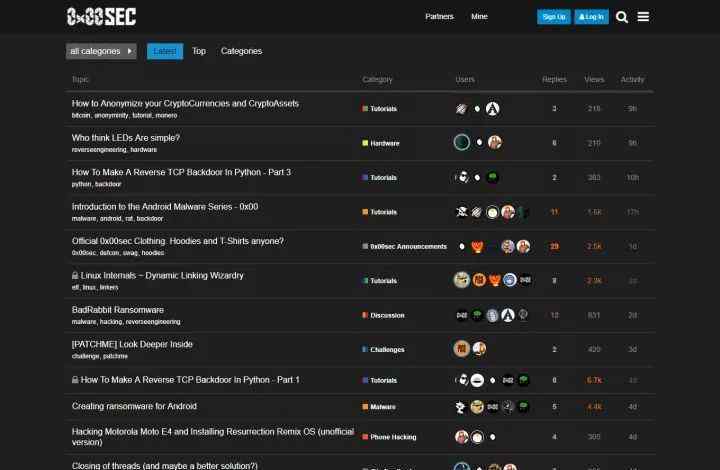The height and width of the screenshot is (470, 720).
Task: Open Android Malware Series 0x00 topic
Action: pos(165,207)
